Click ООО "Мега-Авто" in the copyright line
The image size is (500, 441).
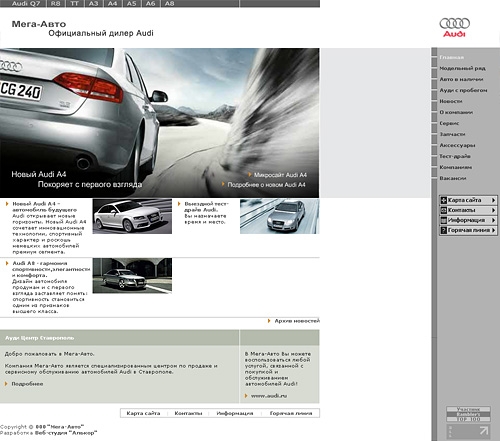tap(60, 427)
